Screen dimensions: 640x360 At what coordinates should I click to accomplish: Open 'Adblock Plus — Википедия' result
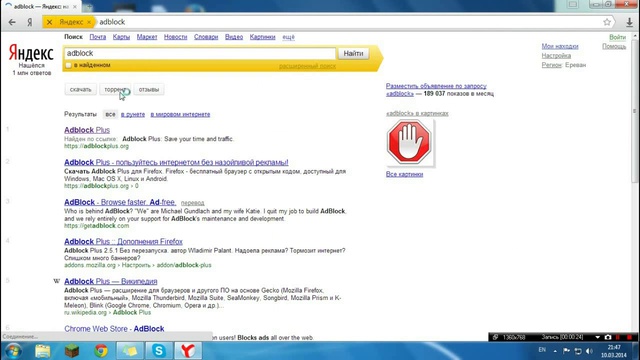(111, 281)
